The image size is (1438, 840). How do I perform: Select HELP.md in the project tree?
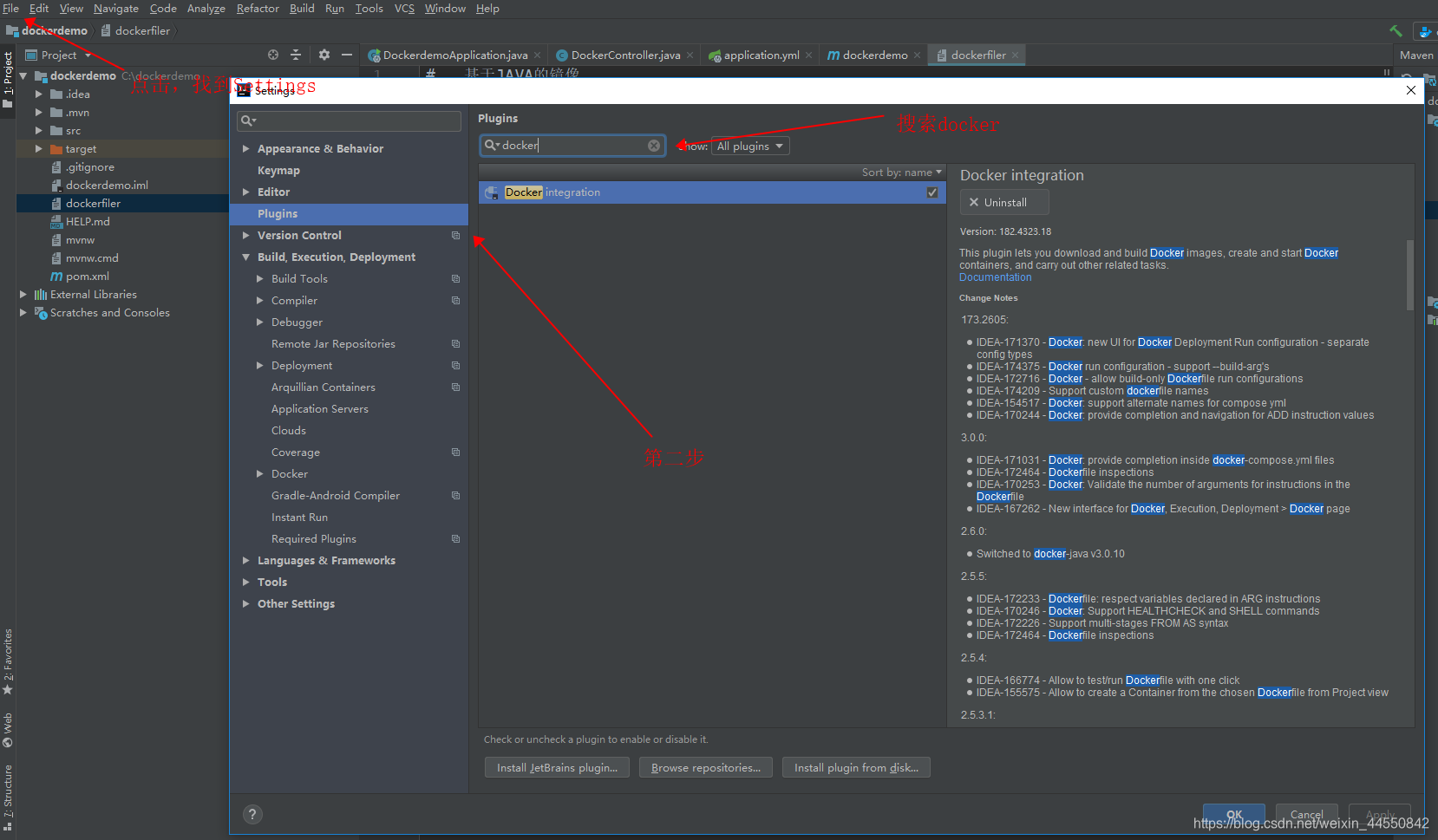(87, 222)
